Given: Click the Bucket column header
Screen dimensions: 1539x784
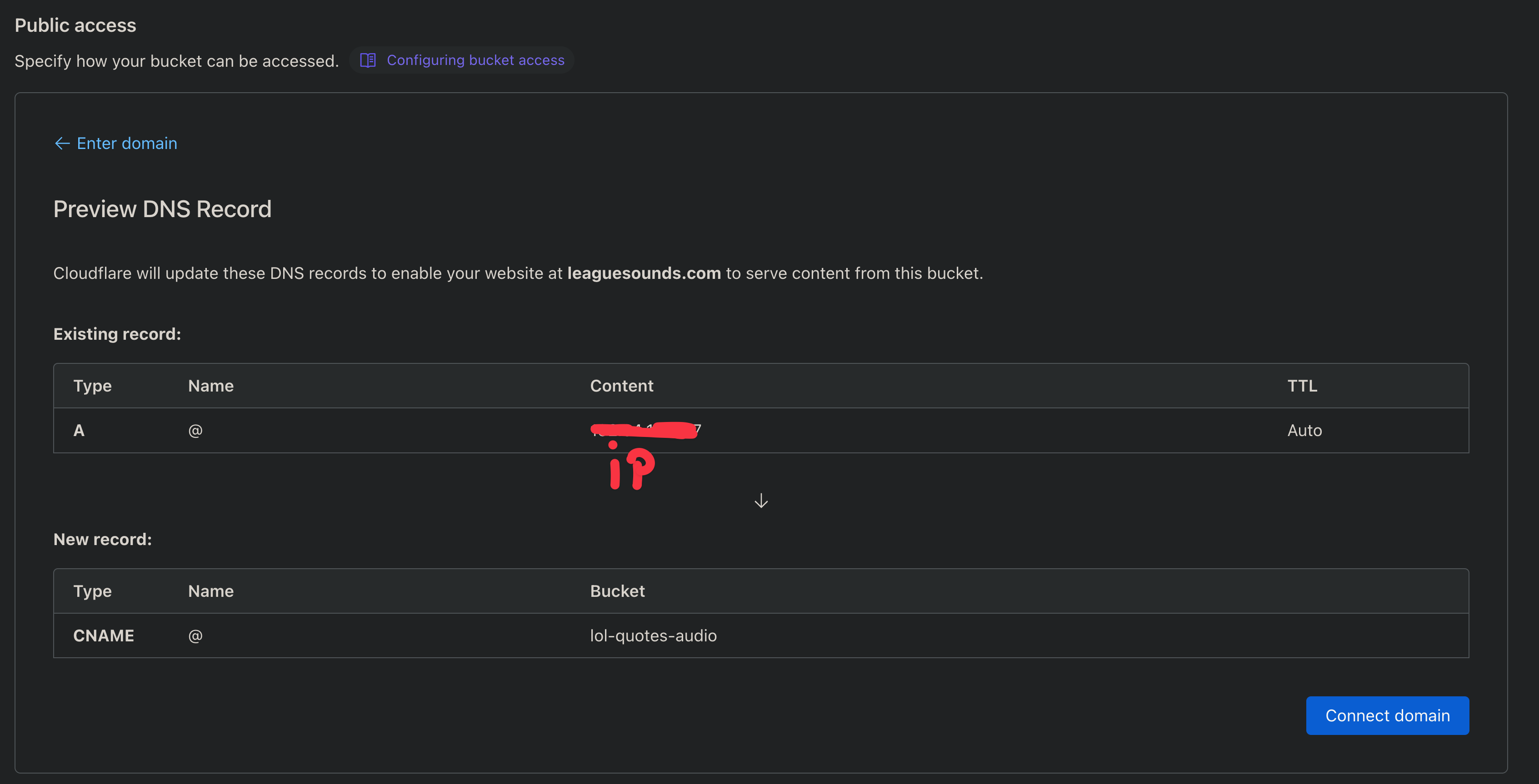Looking at the screenshot, I should pyautogui.click(x=617, y=591).
